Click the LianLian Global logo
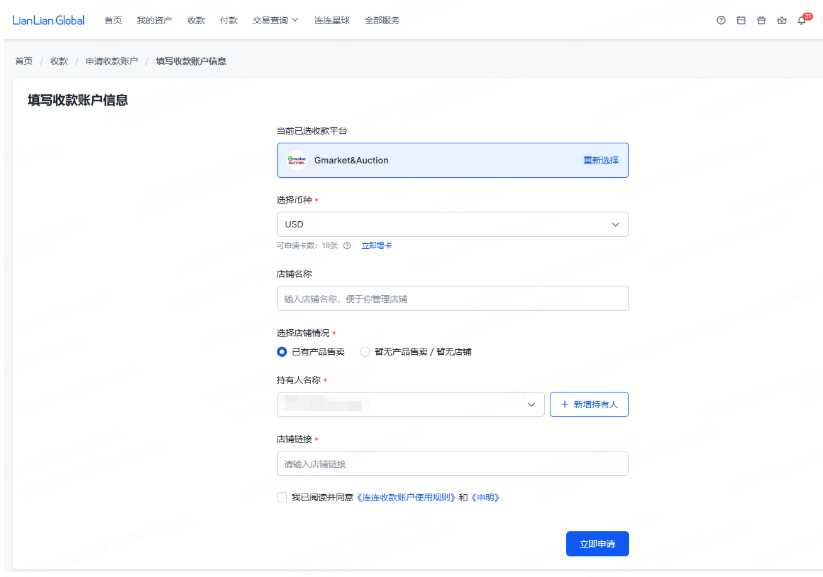Screen dimensions: 823x577 tap(48, 21)
